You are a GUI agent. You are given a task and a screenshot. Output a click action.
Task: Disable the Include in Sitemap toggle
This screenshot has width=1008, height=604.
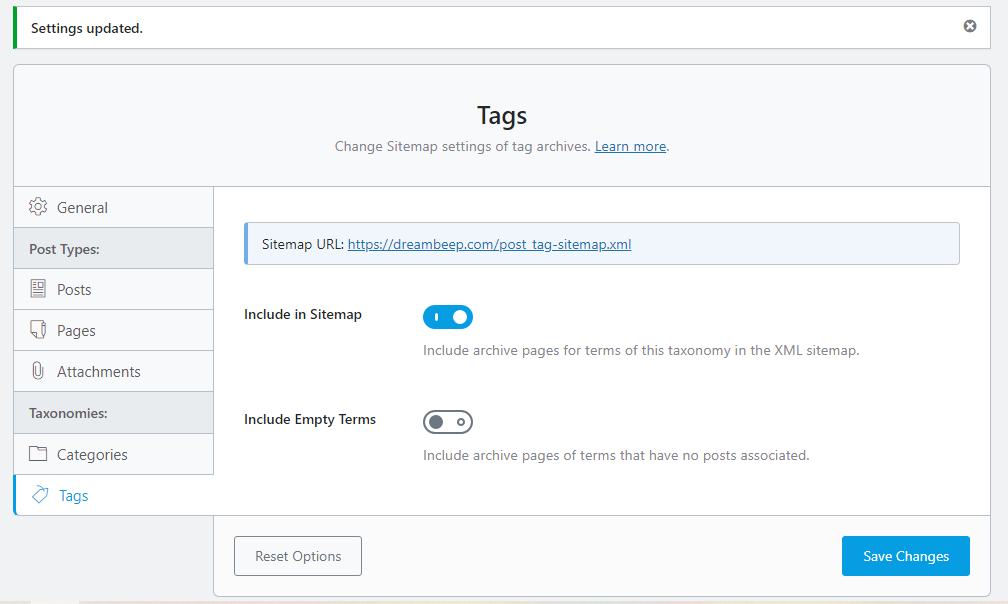pos(447,317)
